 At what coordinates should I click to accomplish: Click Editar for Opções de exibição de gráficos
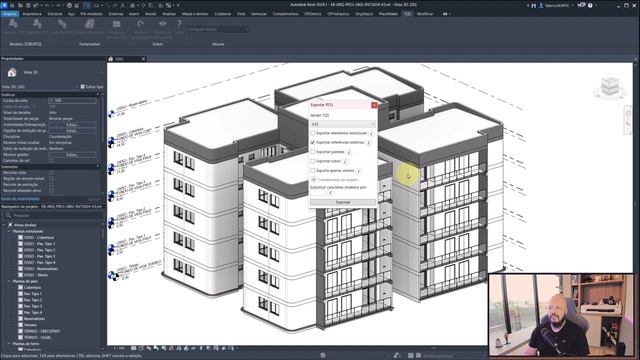click(x=72, y=131)
